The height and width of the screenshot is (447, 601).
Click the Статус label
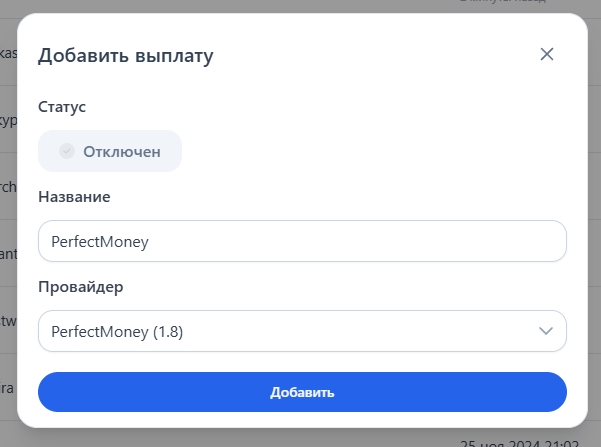click(x=62, y=106)
